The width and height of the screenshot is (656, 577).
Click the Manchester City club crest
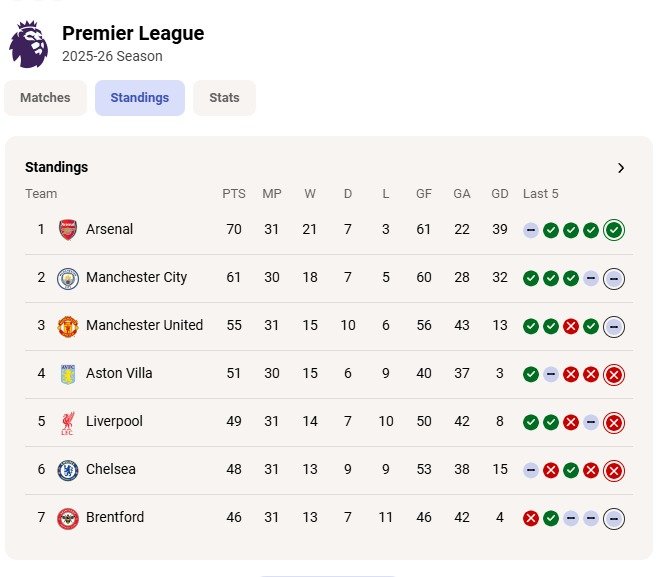coord(67,277)
